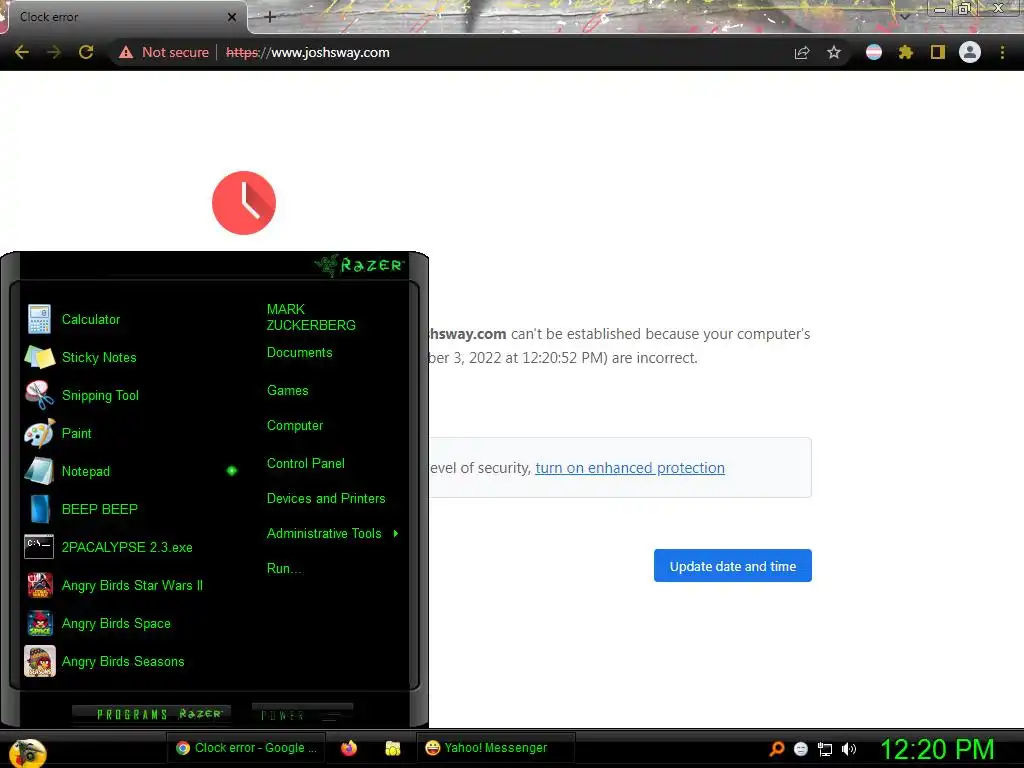Click the striped flag extension icon

(x=874, y=52)
